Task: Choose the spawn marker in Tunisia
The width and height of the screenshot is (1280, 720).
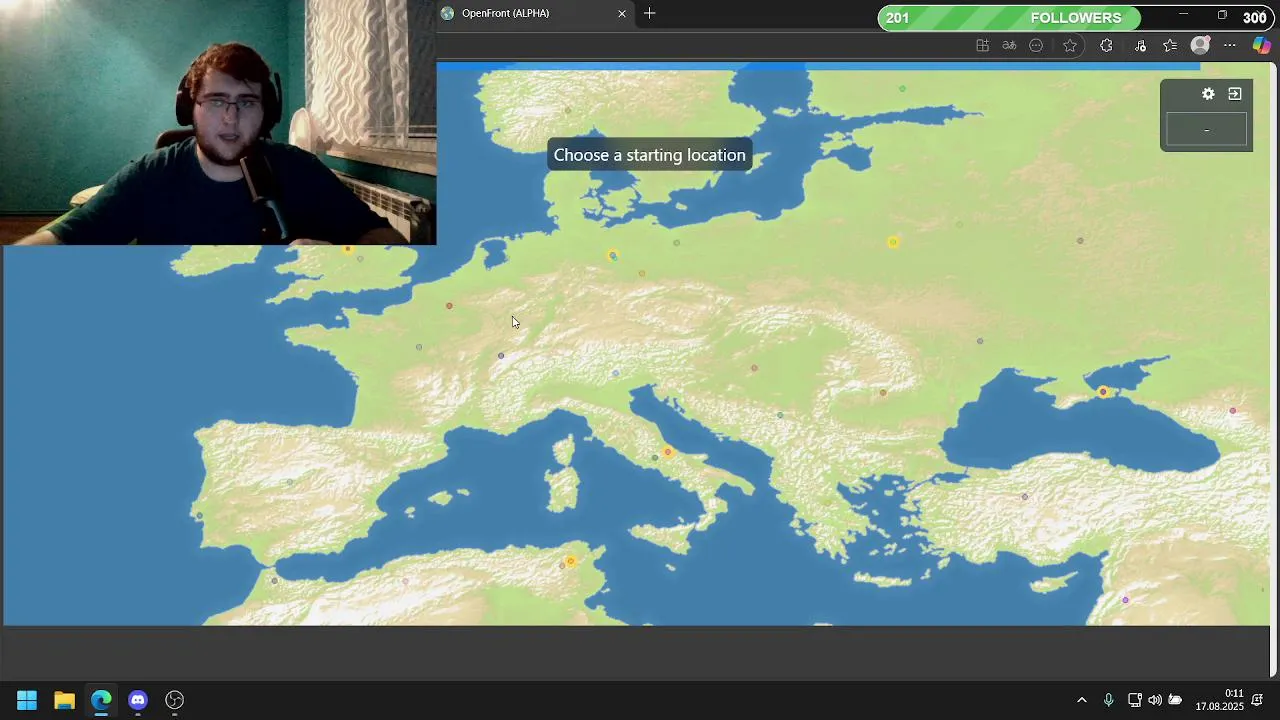Action: [x=570, y=561]
